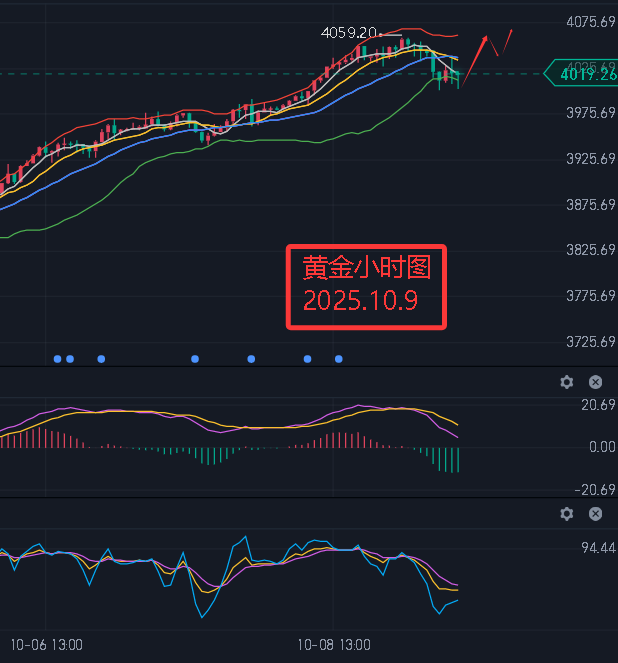Screen dimensions: 618x663
Task: Click the 10-06 13:00 time axis label
Action: click(x=46, y=645)
